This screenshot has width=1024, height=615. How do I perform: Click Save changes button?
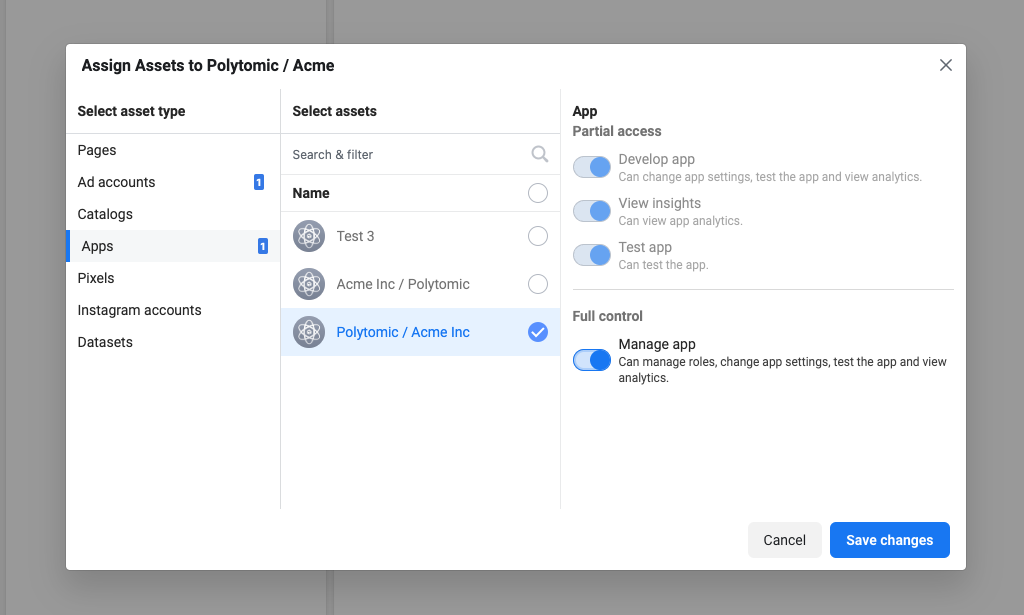889,540
